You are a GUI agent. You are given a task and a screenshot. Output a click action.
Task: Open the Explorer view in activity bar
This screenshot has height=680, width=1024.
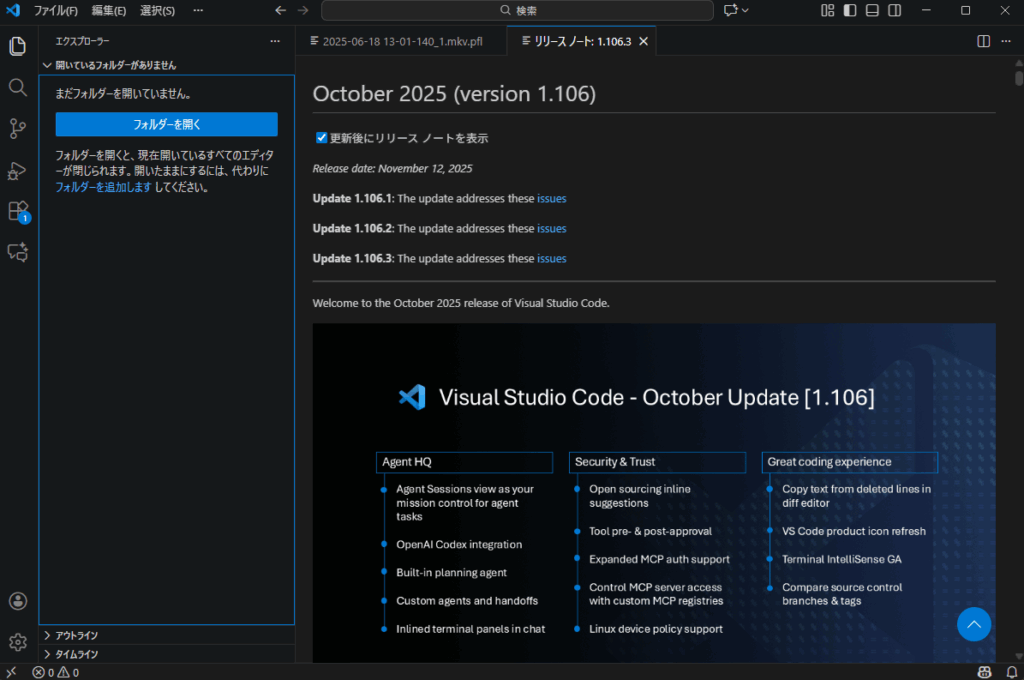(17, 46)
